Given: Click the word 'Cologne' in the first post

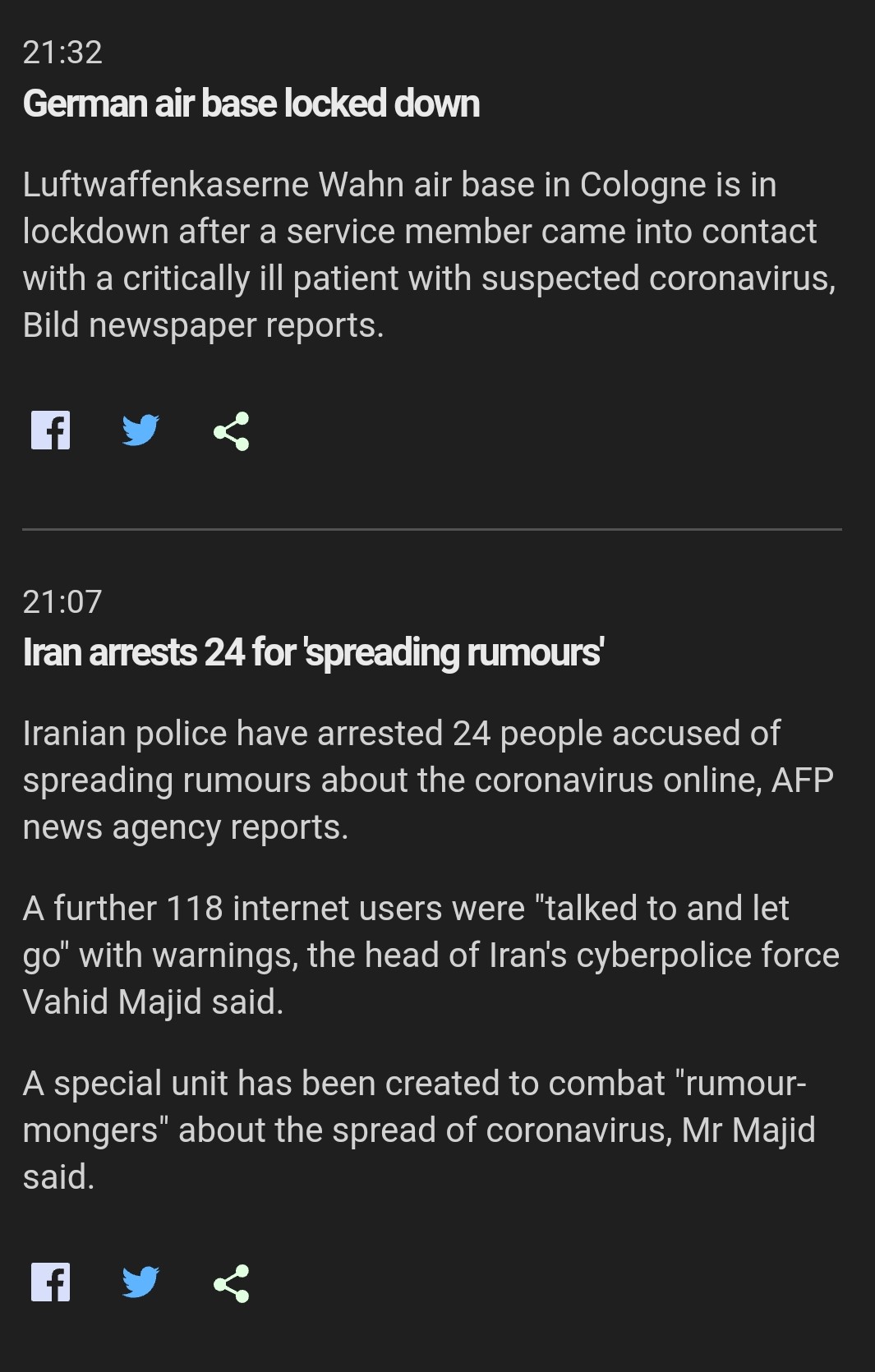Looking at the screenshot, I should (643, 185).
